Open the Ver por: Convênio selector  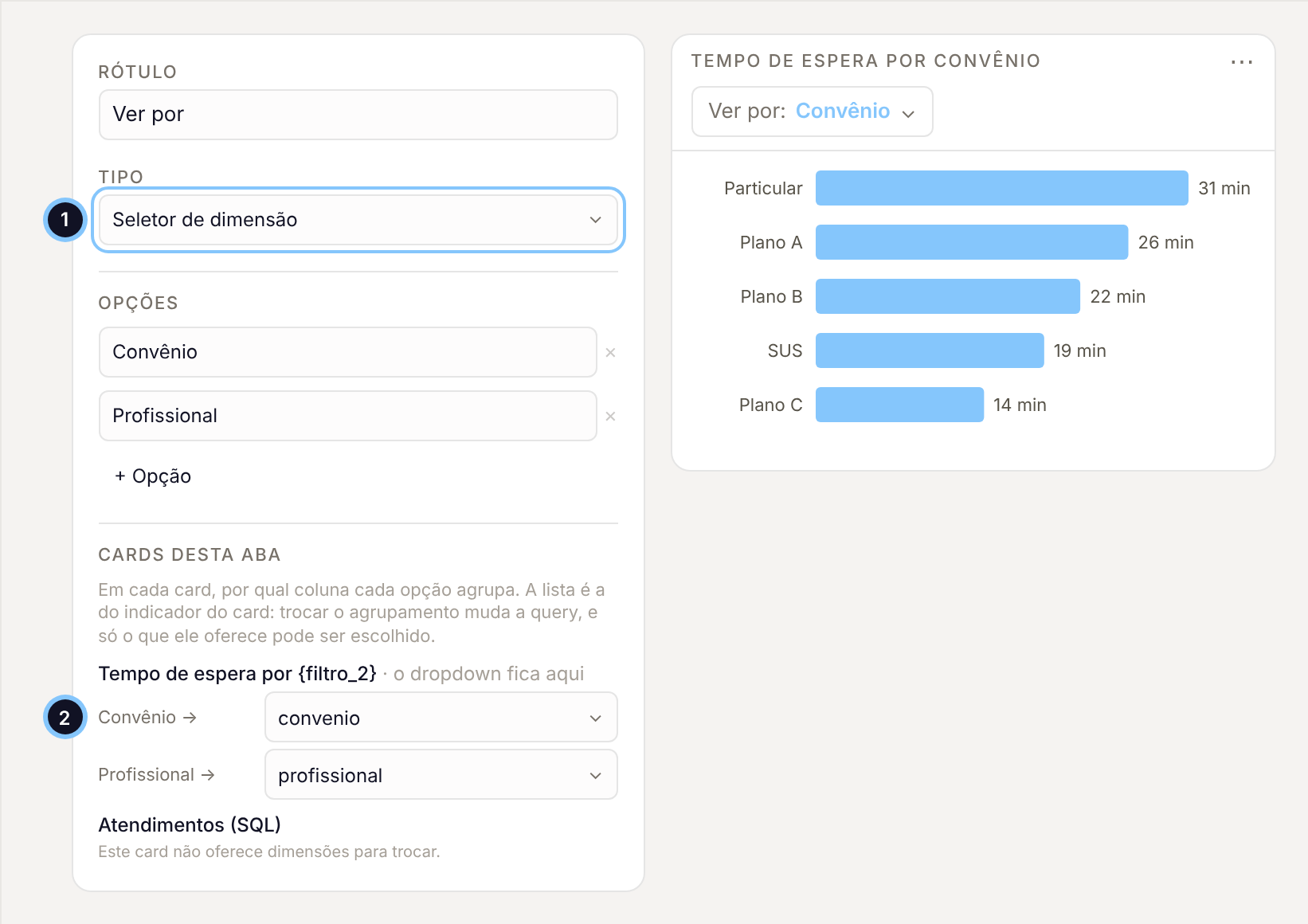click(x=812, y=112)
